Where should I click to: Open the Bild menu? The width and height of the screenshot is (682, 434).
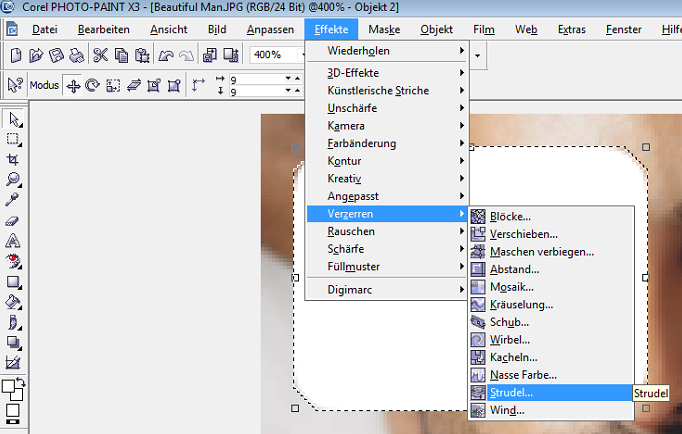(217, 30)
